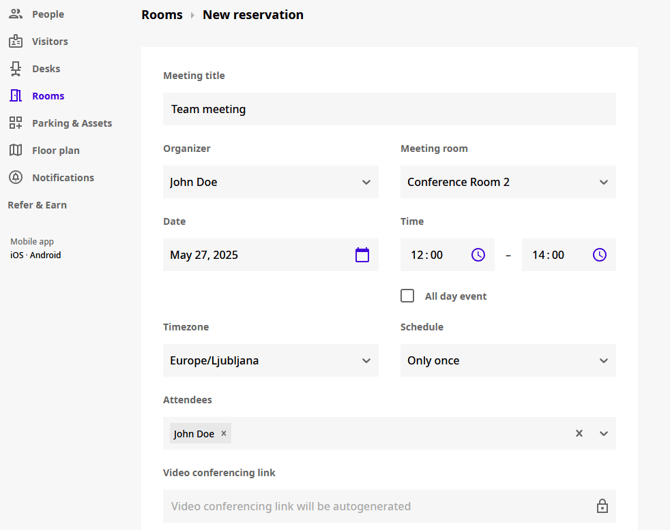670x530 pixels.
Task: Click the end time clock icon
Action: (x=599, y=255)
